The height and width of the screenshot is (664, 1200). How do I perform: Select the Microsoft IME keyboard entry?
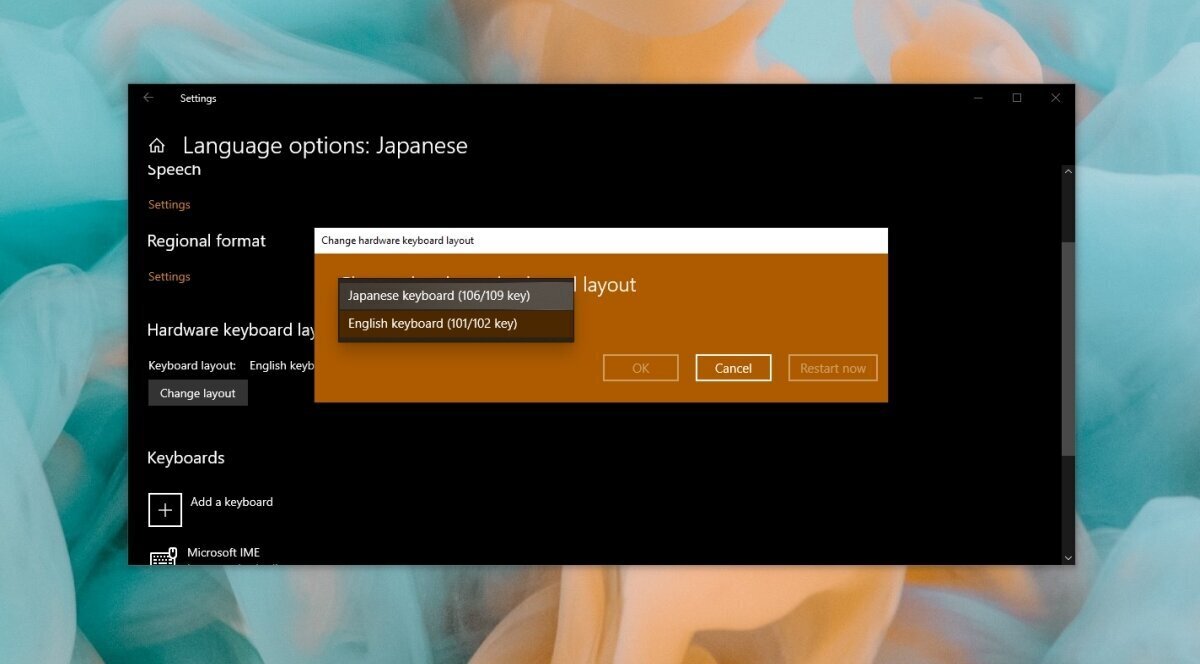click(225, 551)
